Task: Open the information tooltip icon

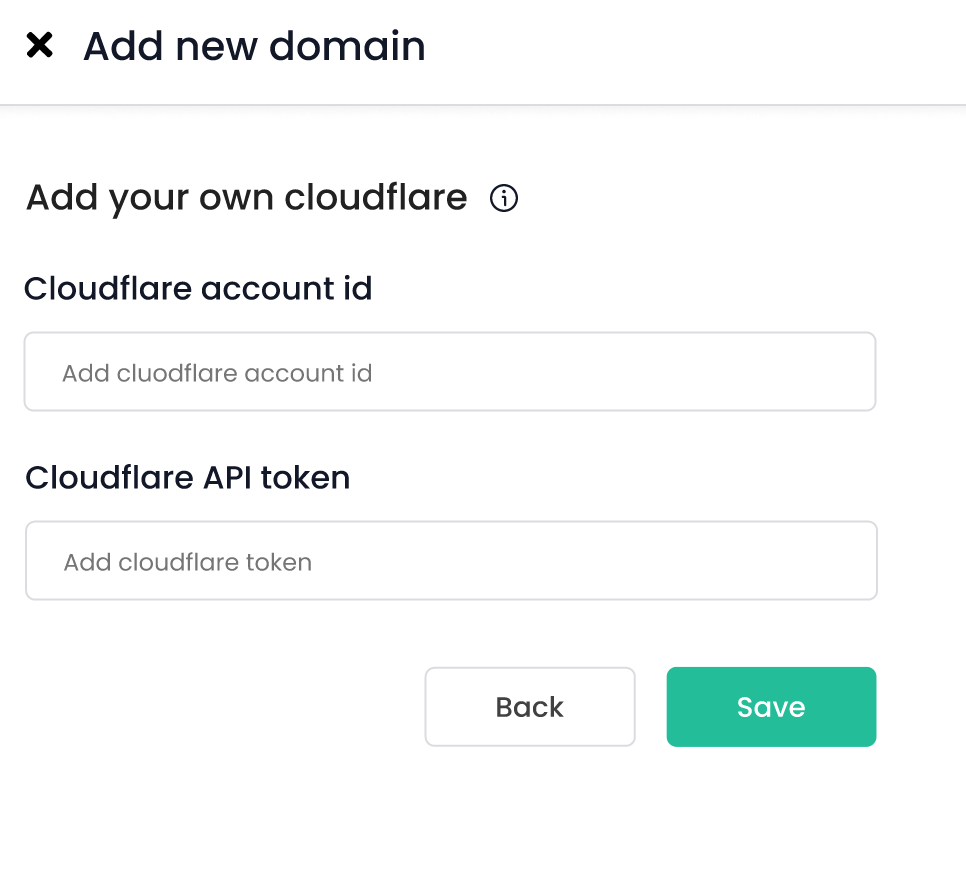Action: pyautogui.click(x=504, y=198)
